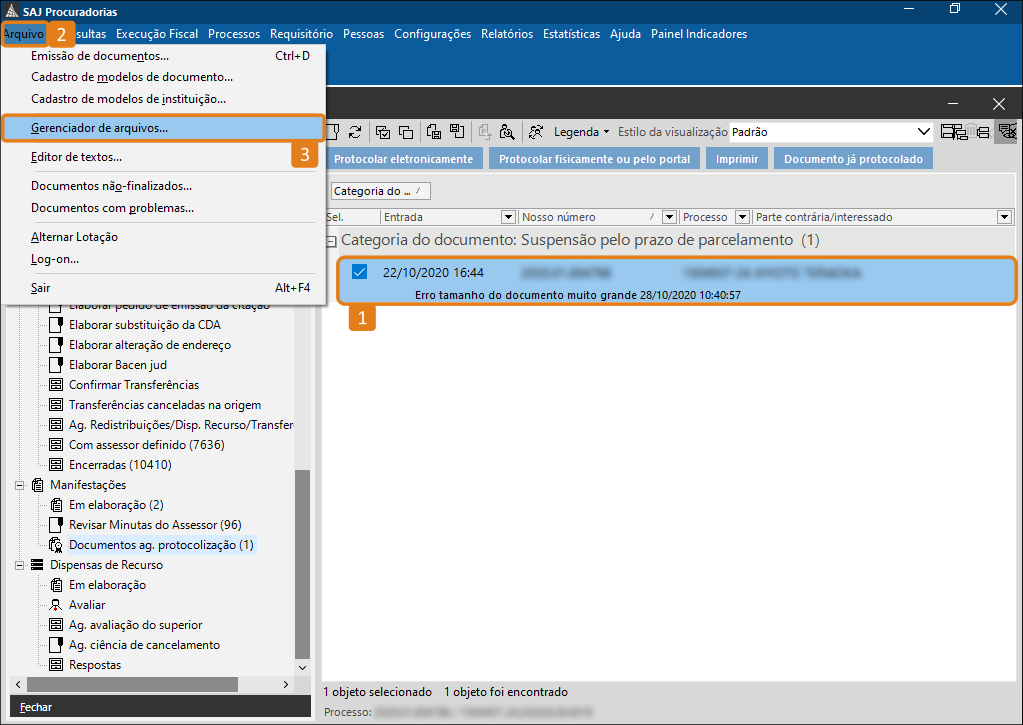Select Gerenciador de arquivos menu entry

[x=100, y=128]
